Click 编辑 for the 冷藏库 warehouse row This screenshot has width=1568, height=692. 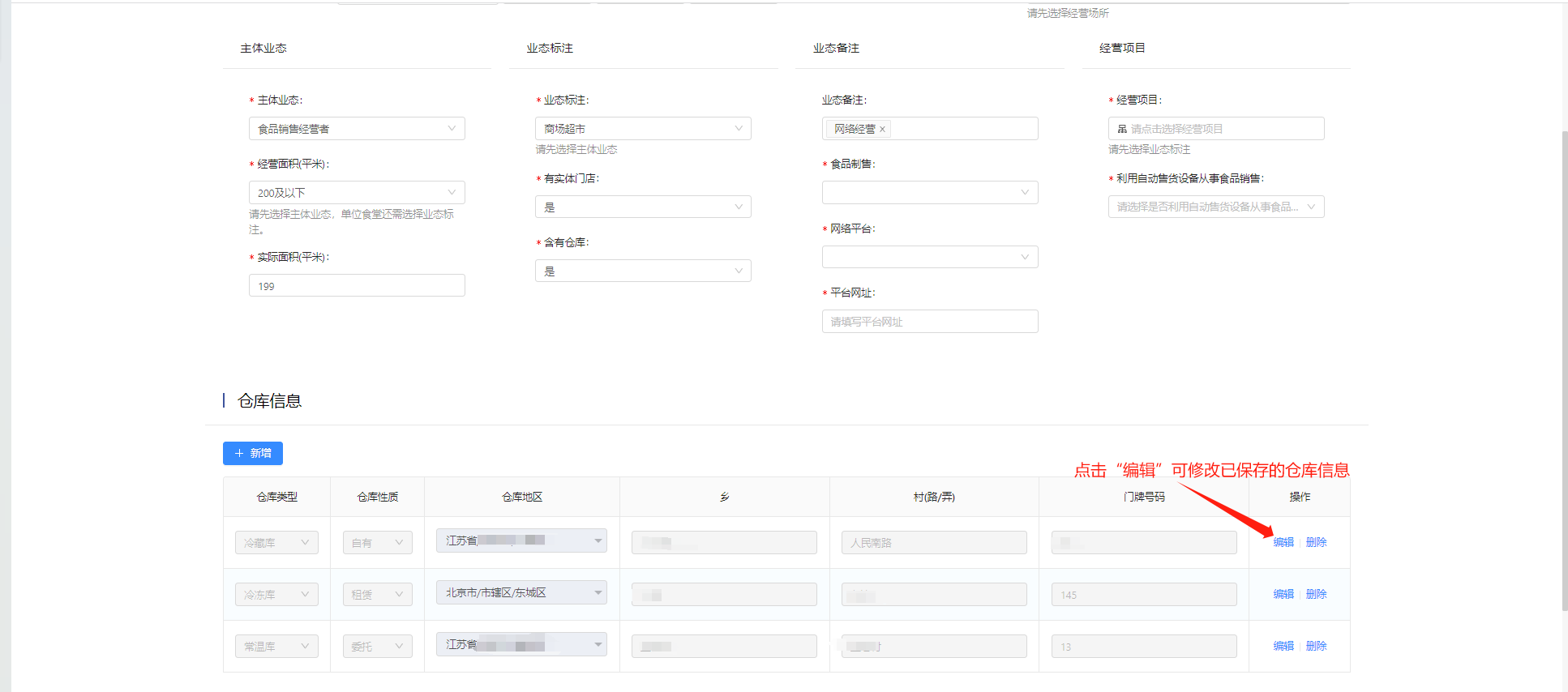click(x=1283, y=543)
